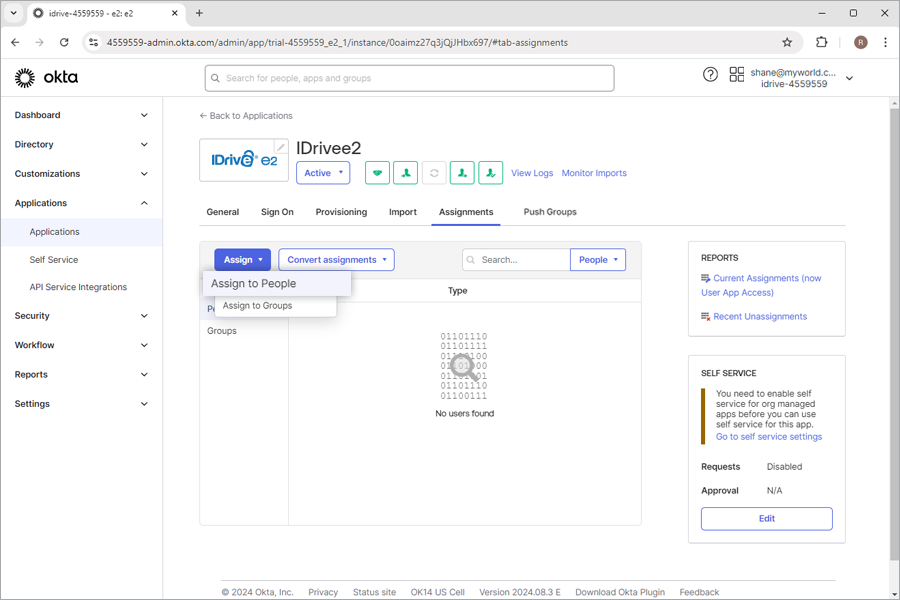Viewport: 900px width, 600px height.
Task: Go to self service settings link
Action: pyautogui.click(x=769, y=437)
